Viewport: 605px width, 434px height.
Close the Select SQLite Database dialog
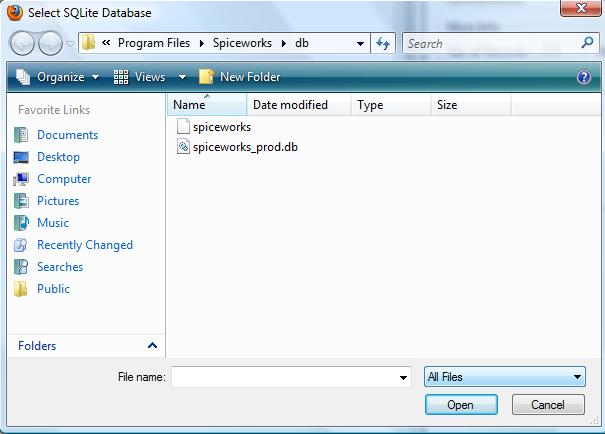580,8
